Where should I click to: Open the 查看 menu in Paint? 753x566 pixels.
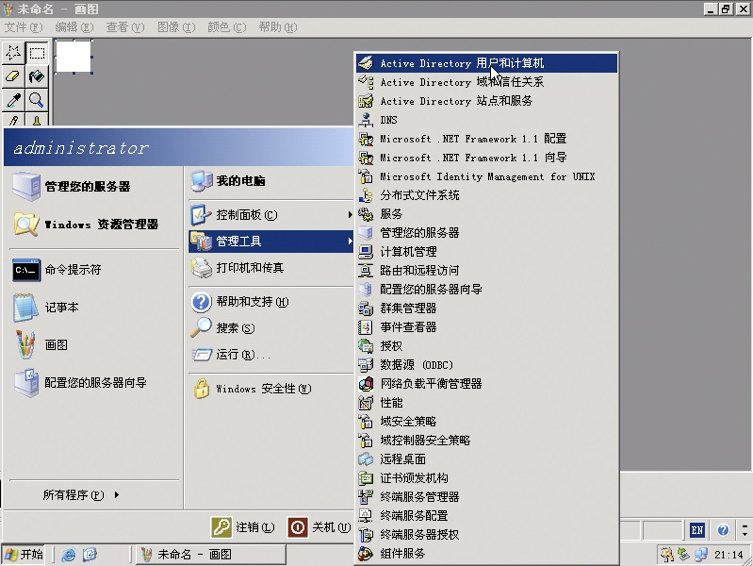pyautogui.click(x=125, y=27)
